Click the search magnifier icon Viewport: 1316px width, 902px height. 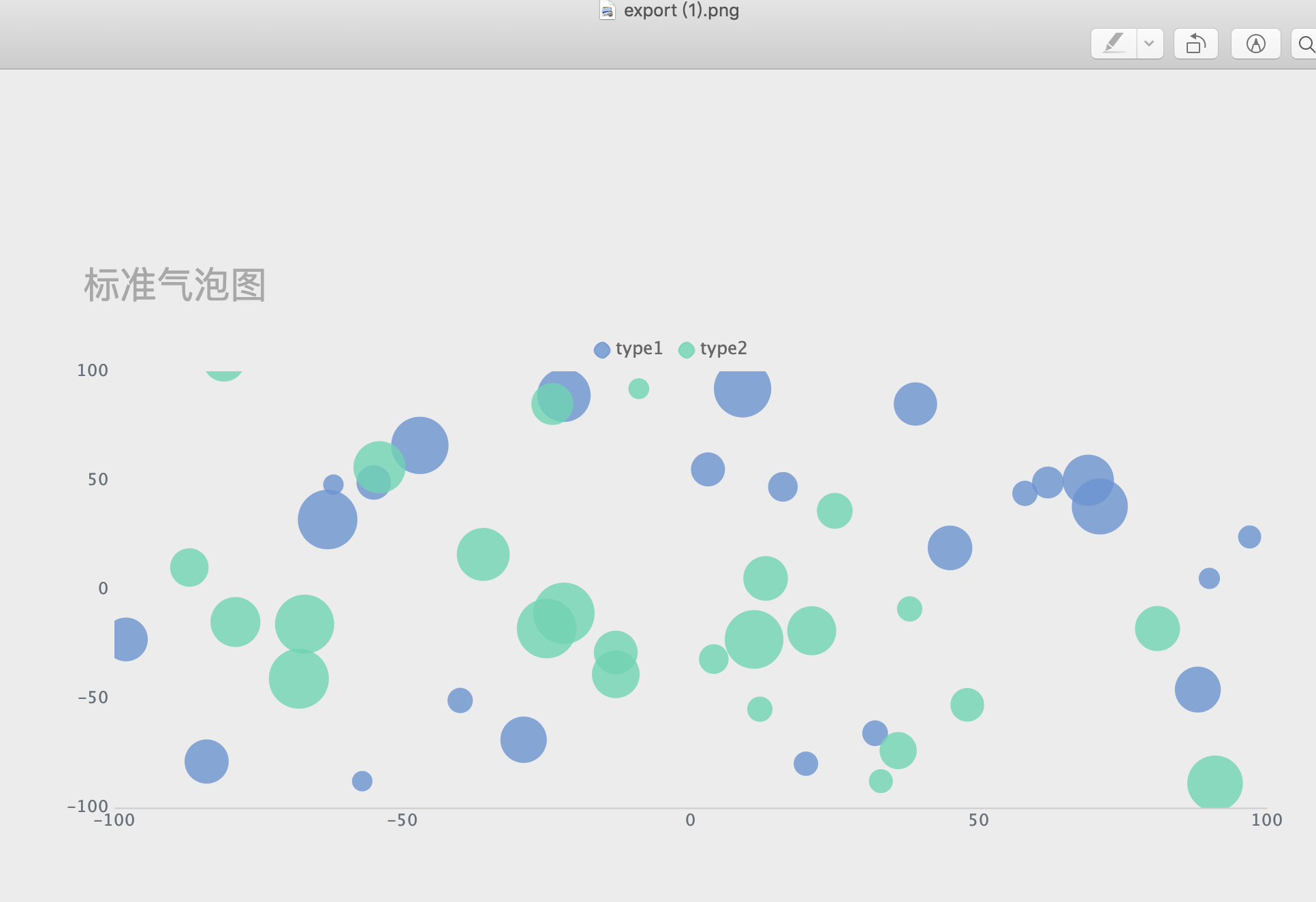1305,44
